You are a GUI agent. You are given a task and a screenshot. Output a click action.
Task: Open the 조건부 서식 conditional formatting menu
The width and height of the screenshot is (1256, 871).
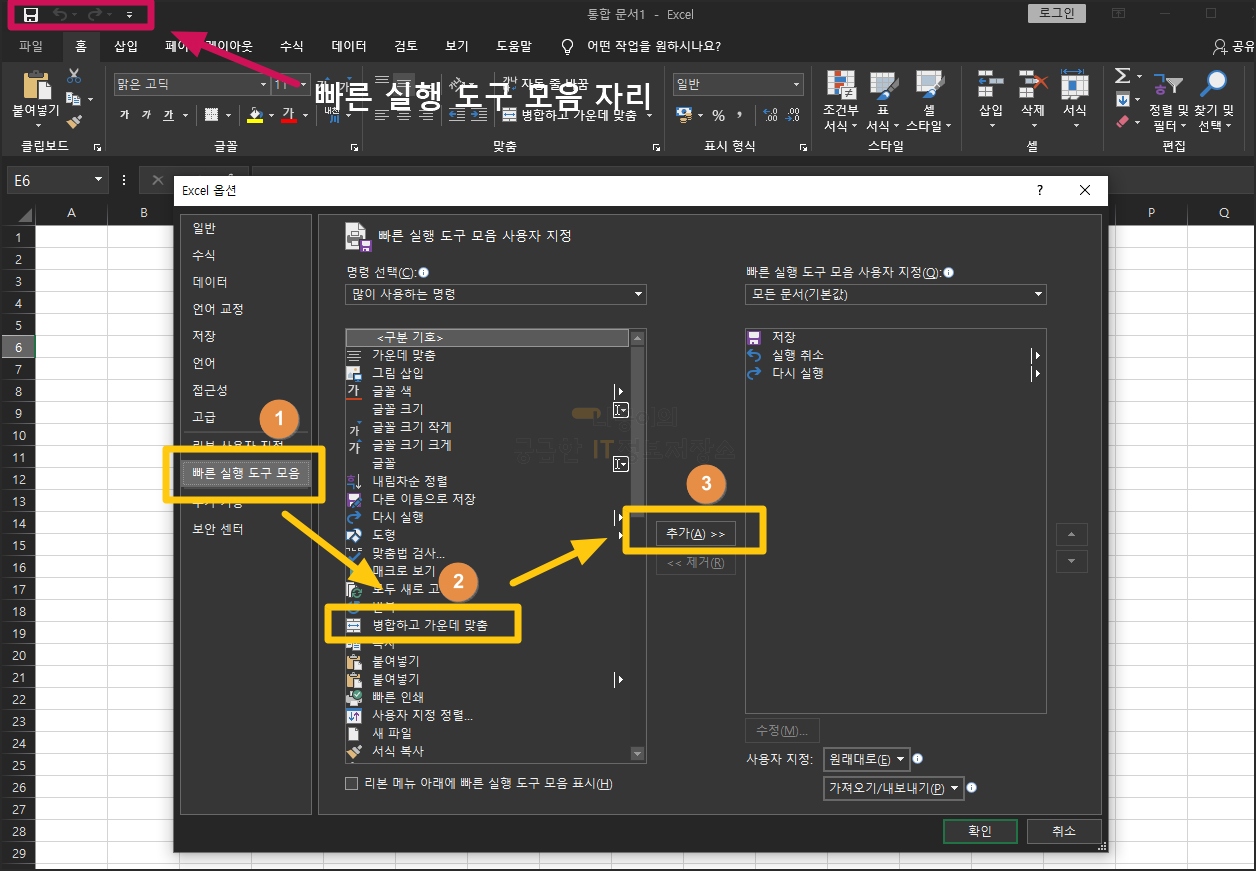[840, 101]
